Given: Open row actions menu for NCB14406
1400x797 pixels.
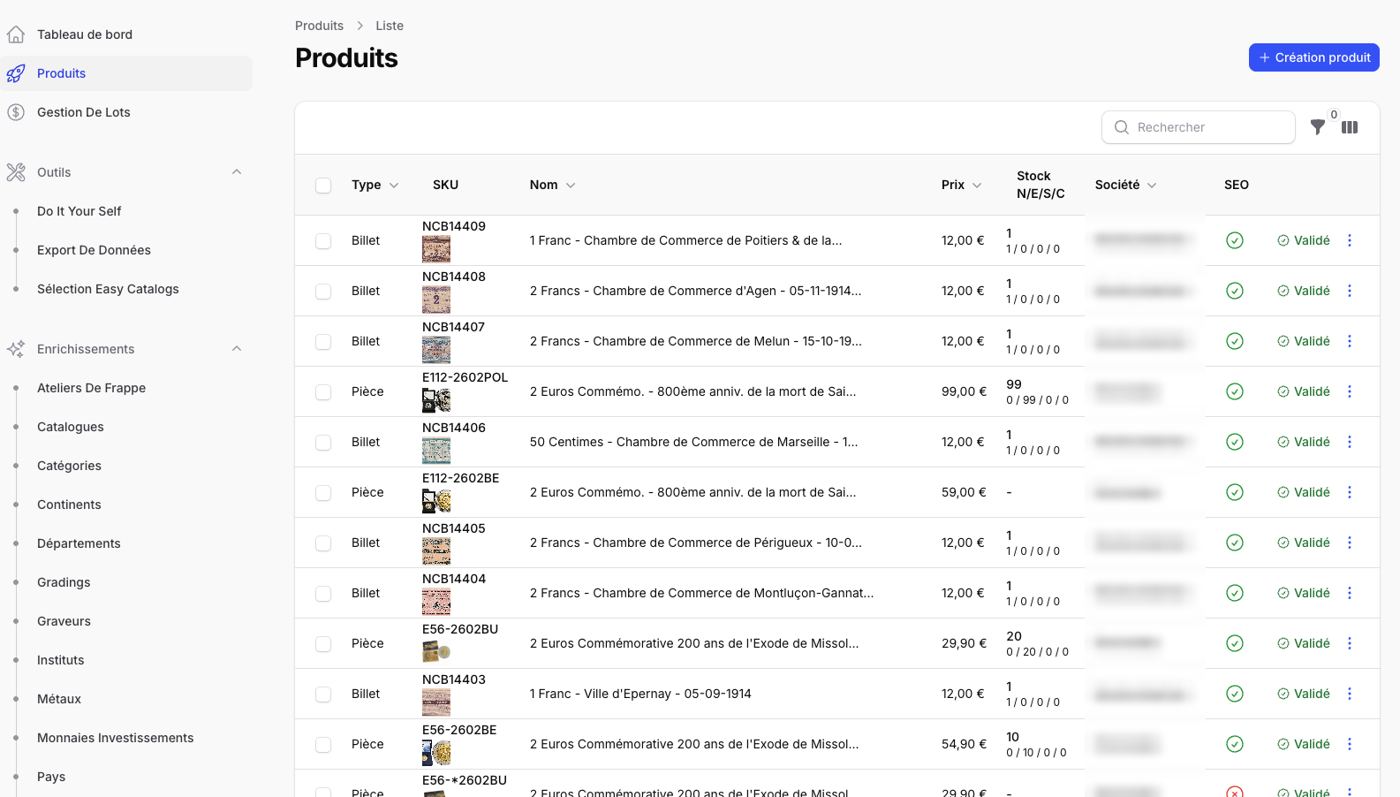Looking at the screenshot, I should click(x=1350, y=441).
